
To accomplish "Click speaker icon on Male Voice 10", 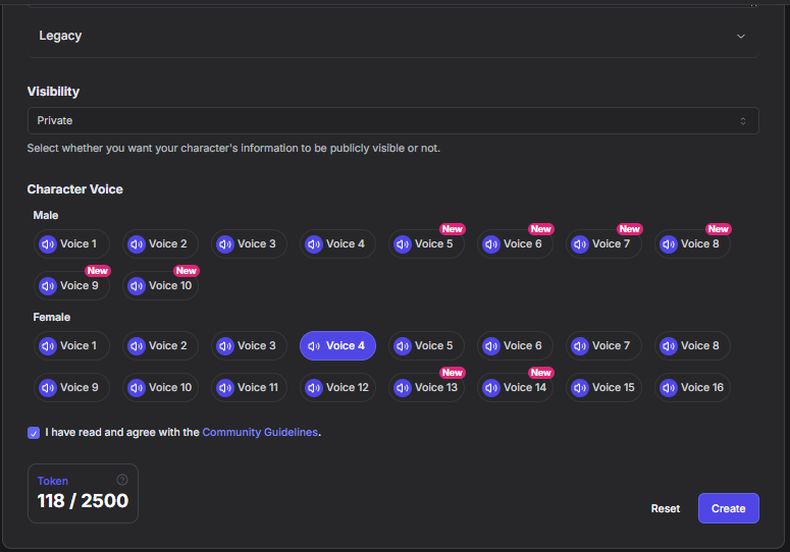I will [x=136, y=286].
